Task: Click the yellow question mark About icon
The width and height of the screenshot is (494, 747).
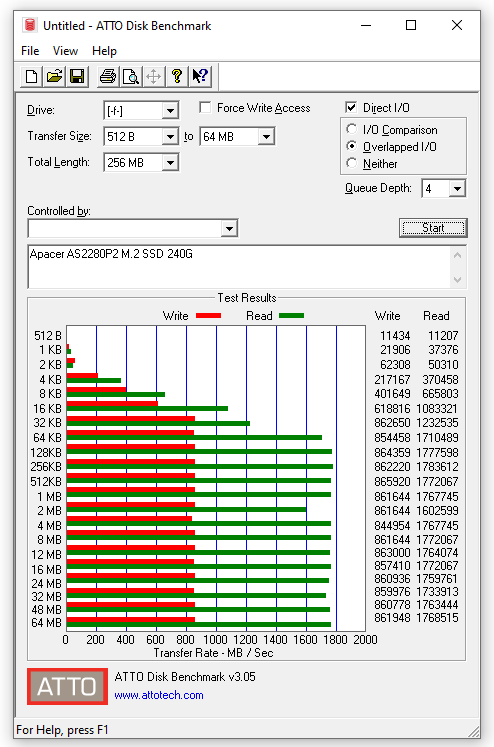Action: (x=177, y=76)
